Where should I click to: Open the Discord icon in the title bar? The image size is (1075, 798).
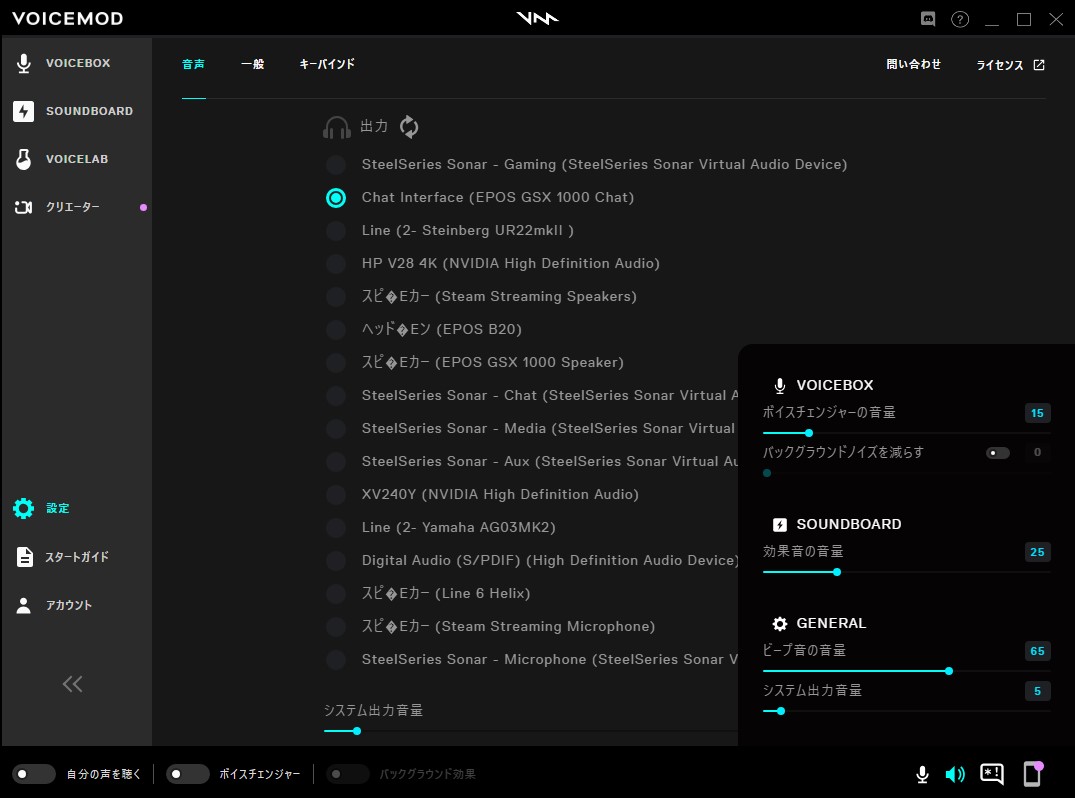[x=928, y=19]
